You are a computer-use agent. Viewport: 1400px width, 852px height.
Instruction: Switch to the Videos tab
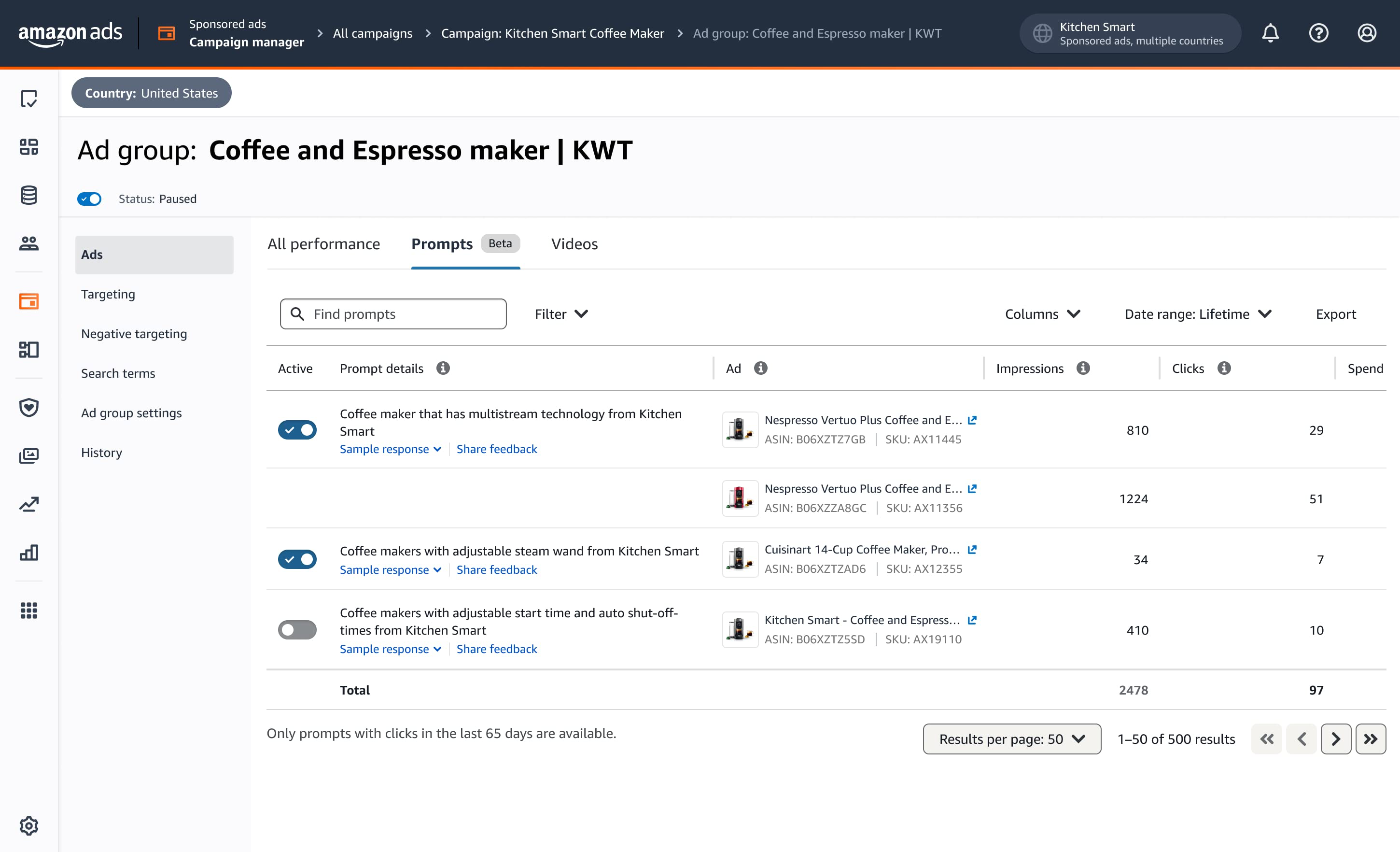point(574,244)
